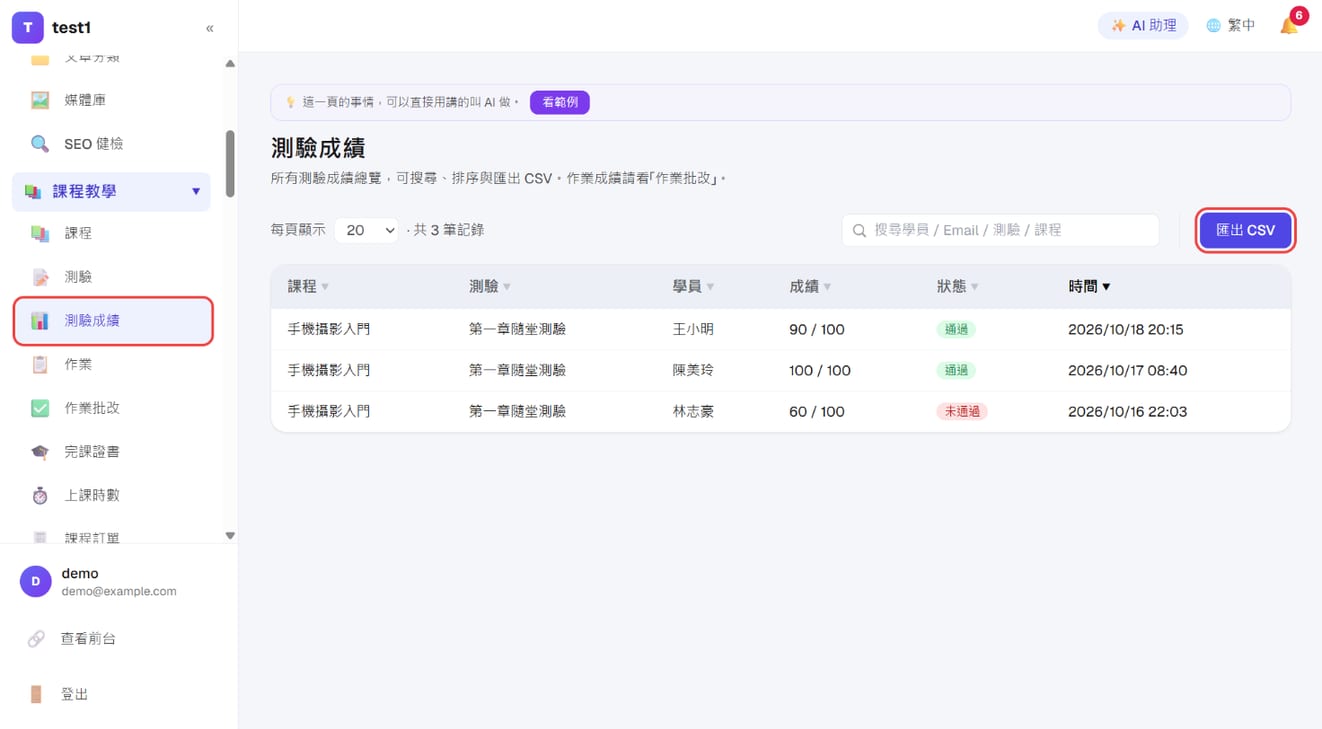Toggle sort on 時間 column
The image size is (1322, 729).
[1089, 287]
